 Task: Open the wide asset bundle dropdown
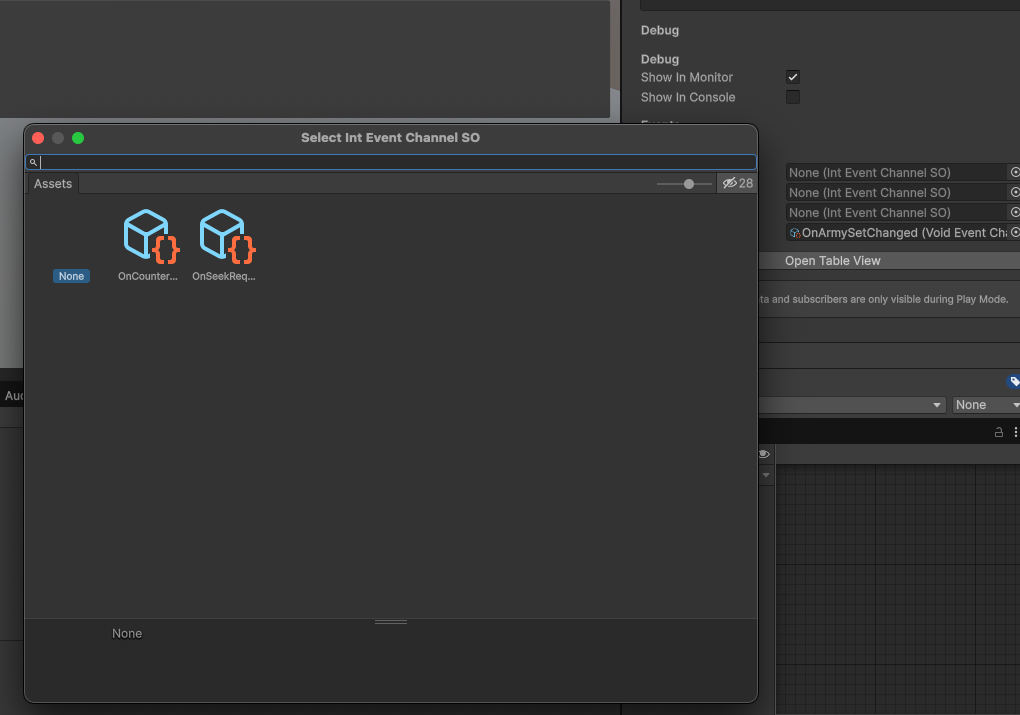[852, 405]
